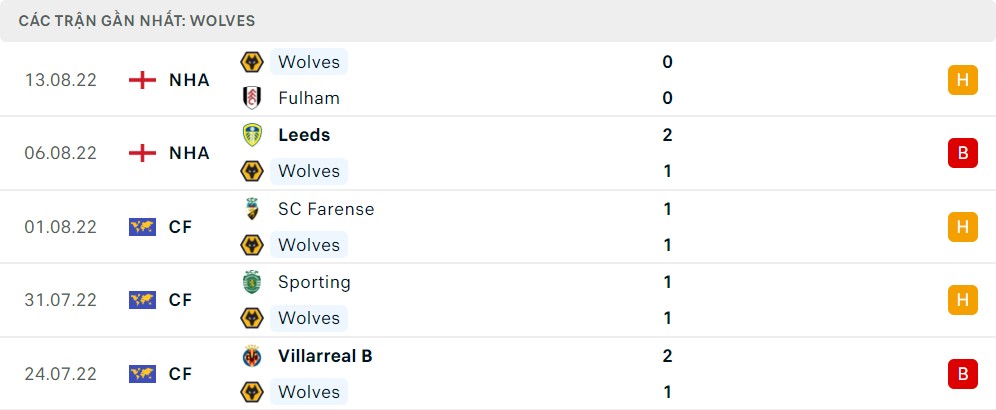Click world flag icon on 24.07.22 row
996x410 pixels.
(x=142, y=374)
